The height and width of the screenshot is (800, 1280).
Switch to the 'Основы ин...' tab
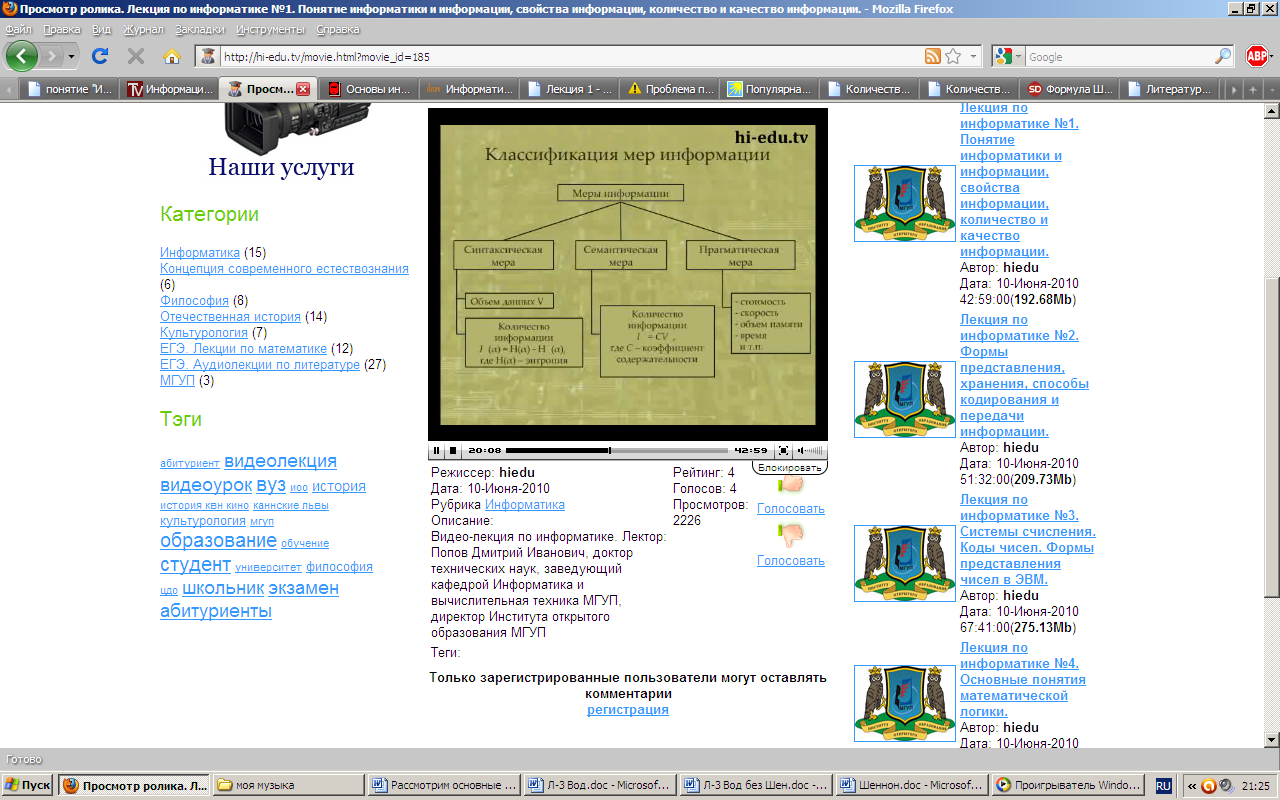[369, 89]
